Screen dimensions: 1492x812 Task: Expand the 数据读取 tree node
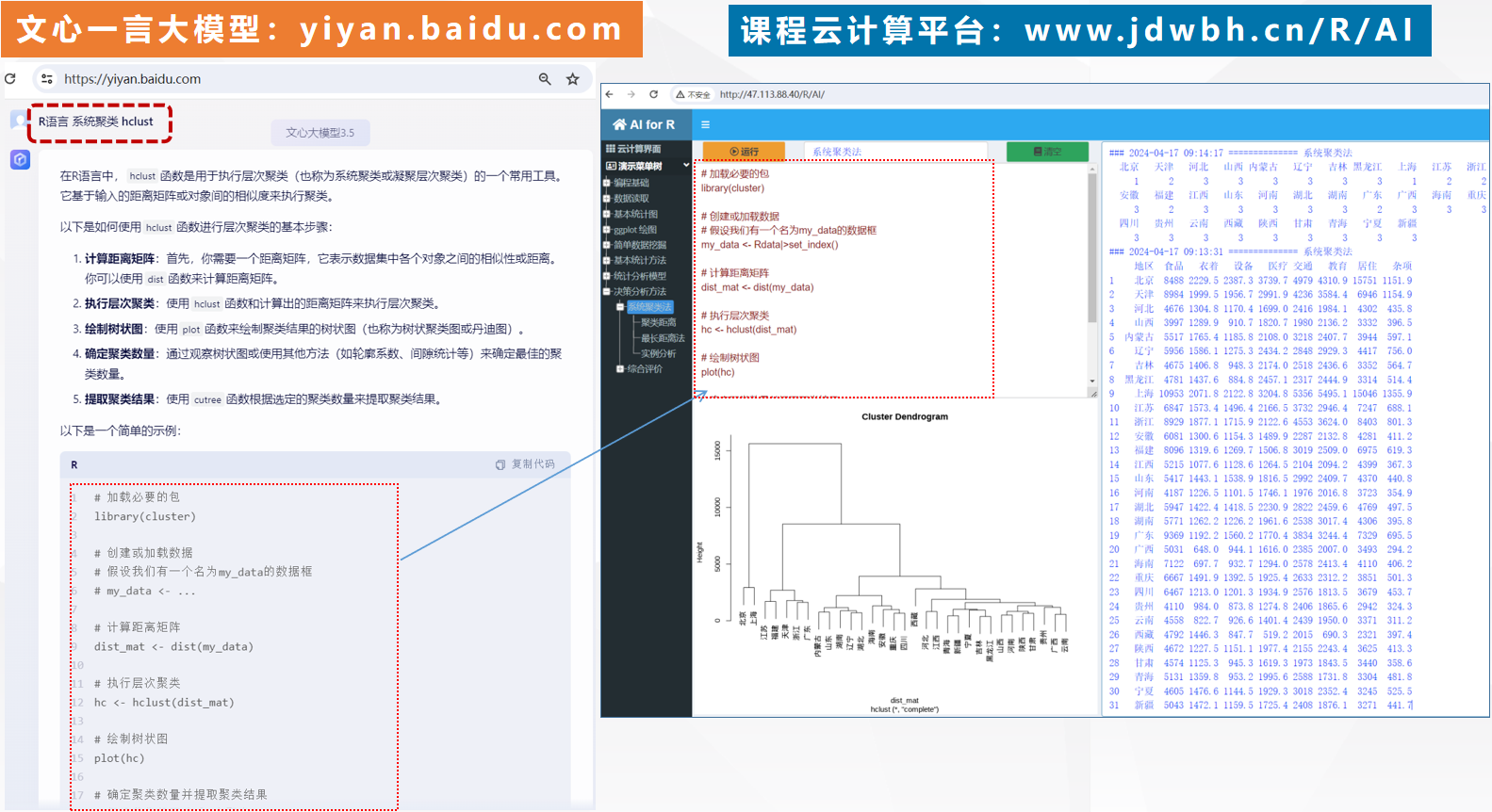(x=607, y=199)
